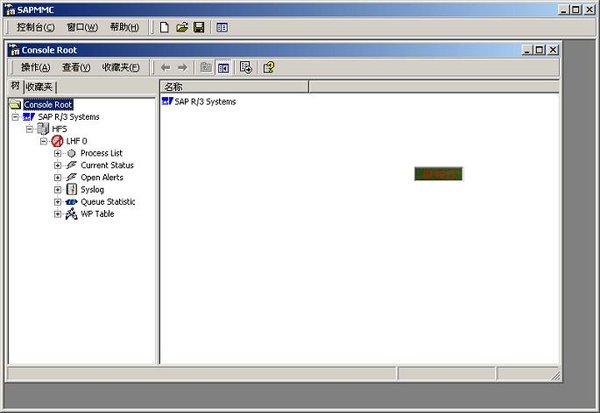The height and width of the screenshot is (413, 600).
Task: Toggle the show/hide console tree button
Action: point(224,68)
